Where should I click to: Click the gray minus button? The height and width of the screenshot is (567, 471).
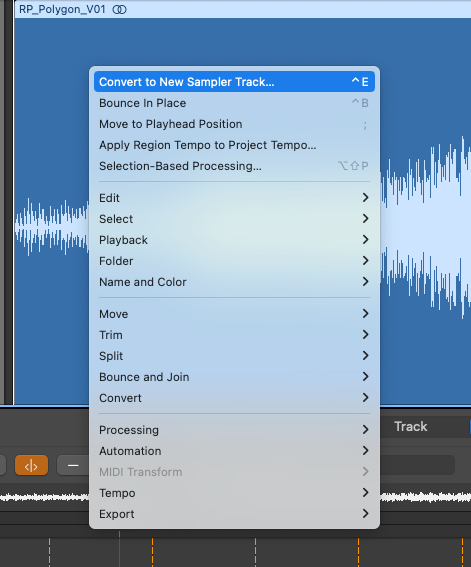[73, 465]
